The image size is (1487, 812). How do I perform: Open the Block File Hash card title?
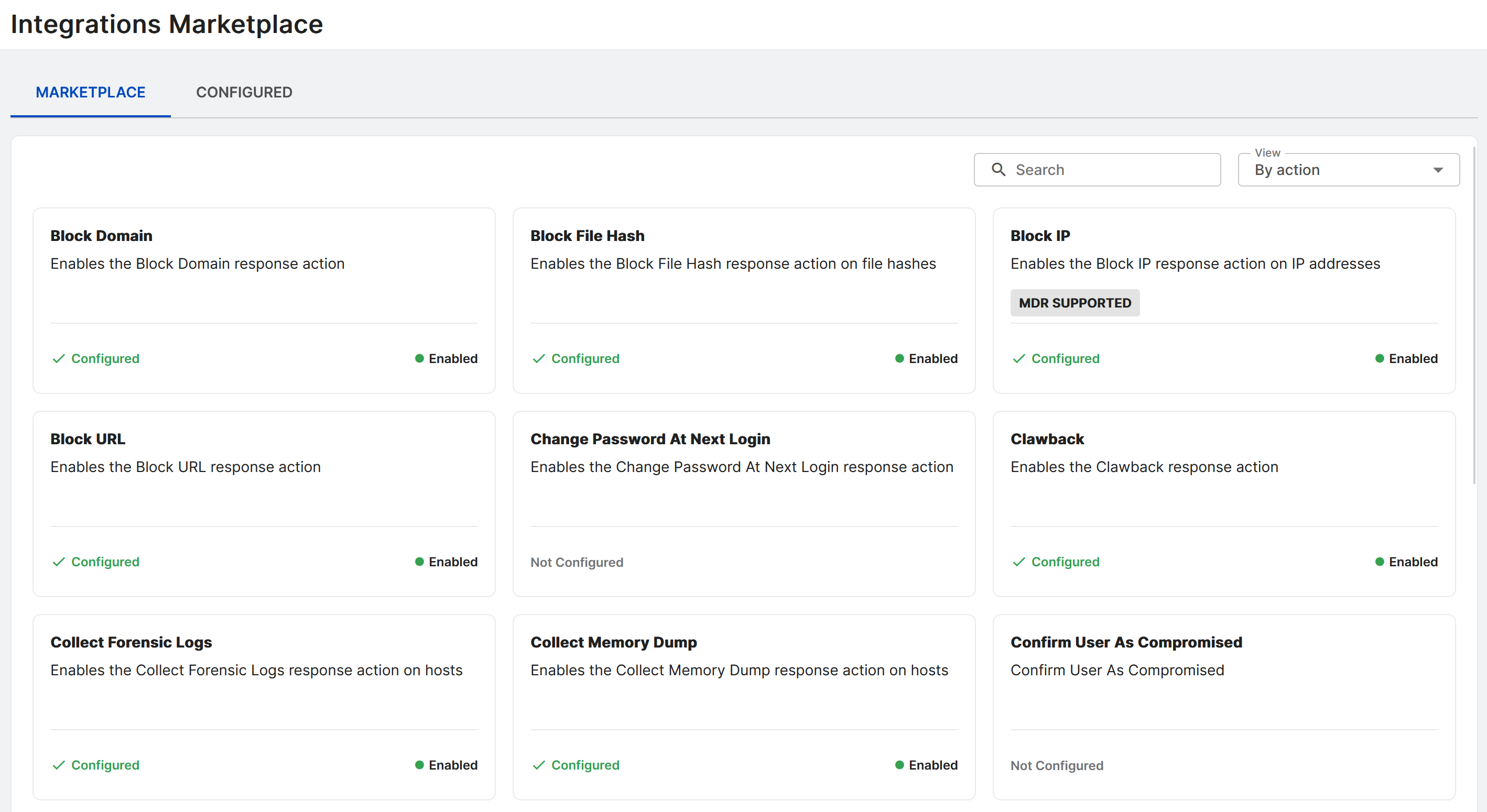coord(587,235)
